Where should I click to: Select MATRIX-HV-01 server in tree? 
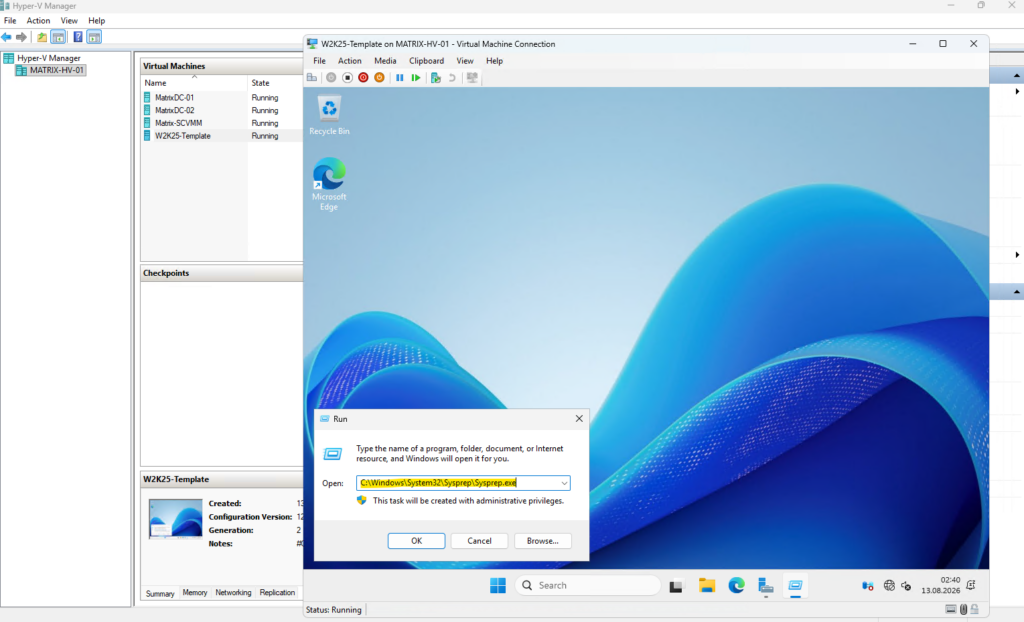[50, 70]
